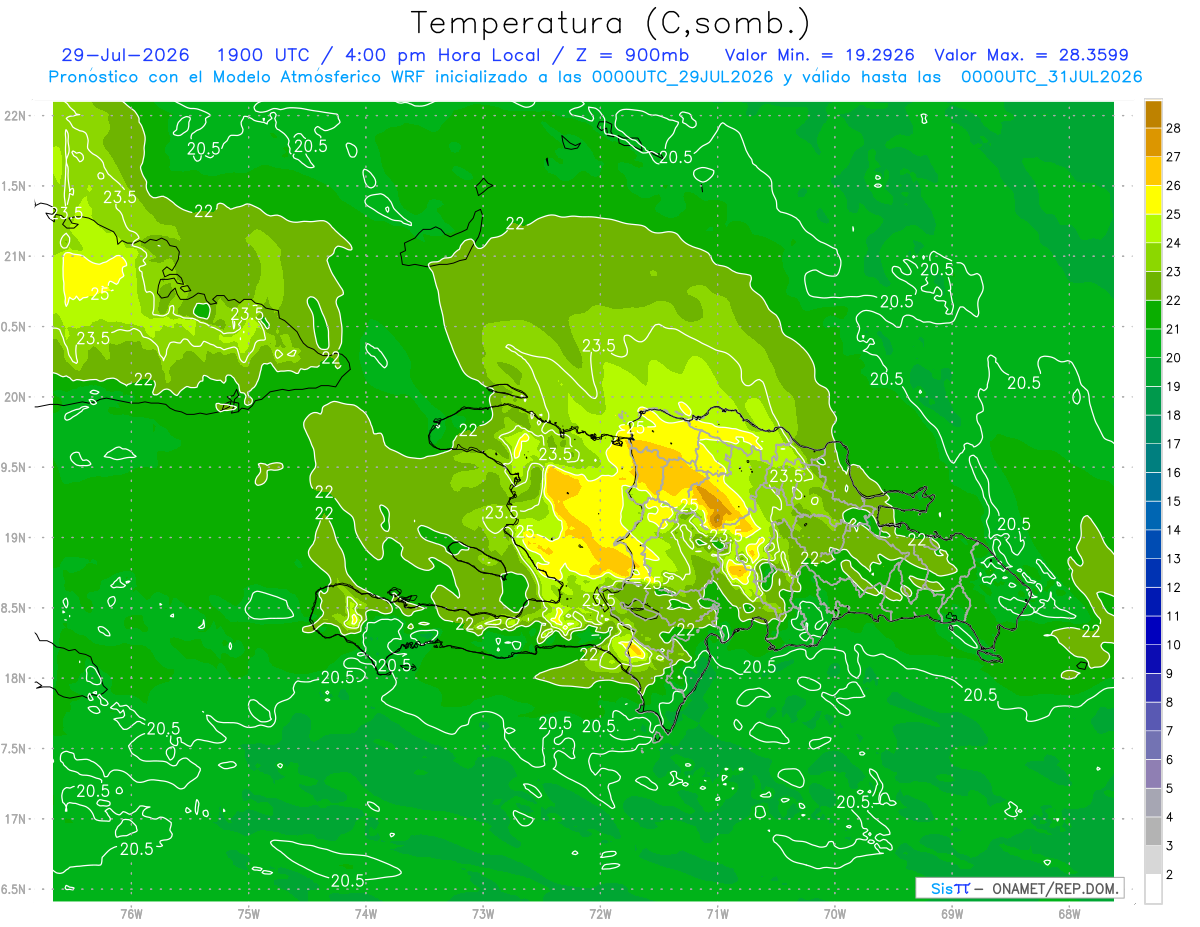Image resolution: width=1200 pixels, height=927 pixels.
Task: Click legend value "28"
Action: coord(1175,128)
